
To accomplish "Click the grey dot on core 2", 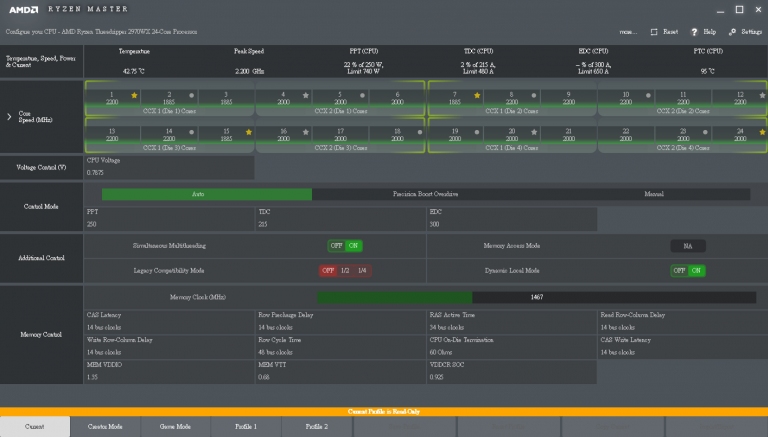I will pyautogui.click(x=192, y=96).
